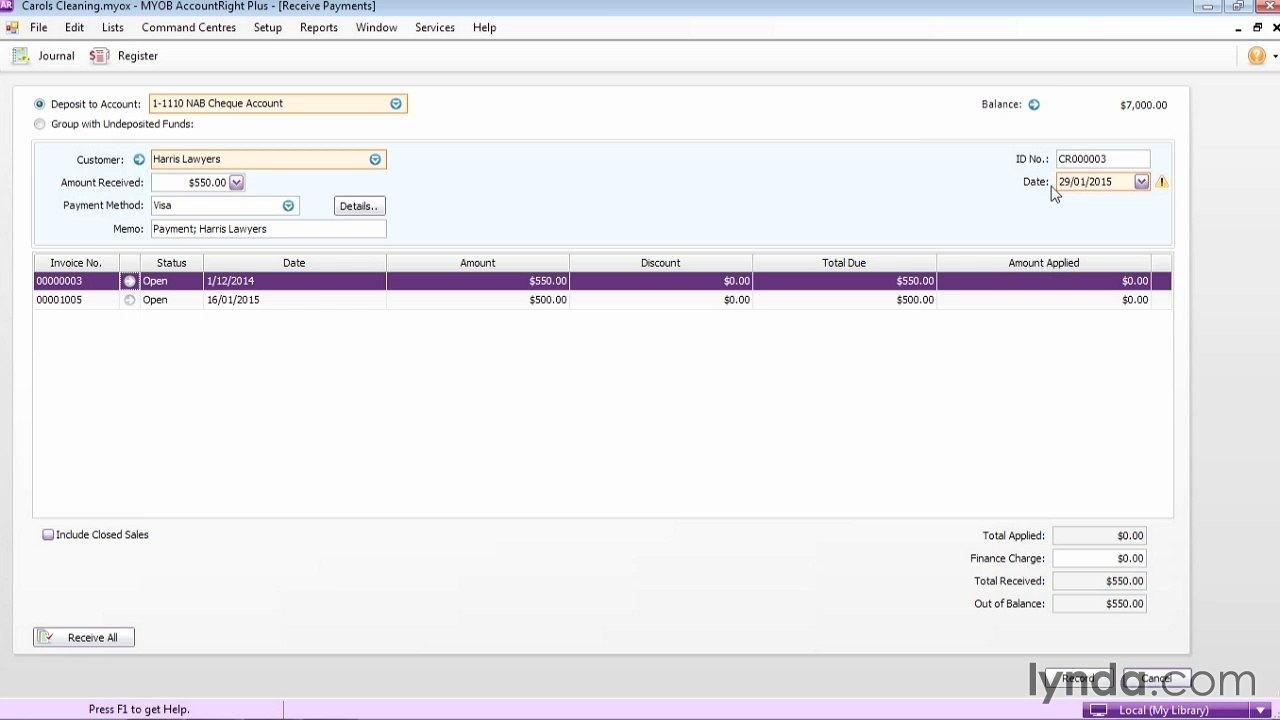Select Group with Undeposited Funds option
Viewport: 1280px width, 720px height.
pyautogui.click(x=39, y=124)
